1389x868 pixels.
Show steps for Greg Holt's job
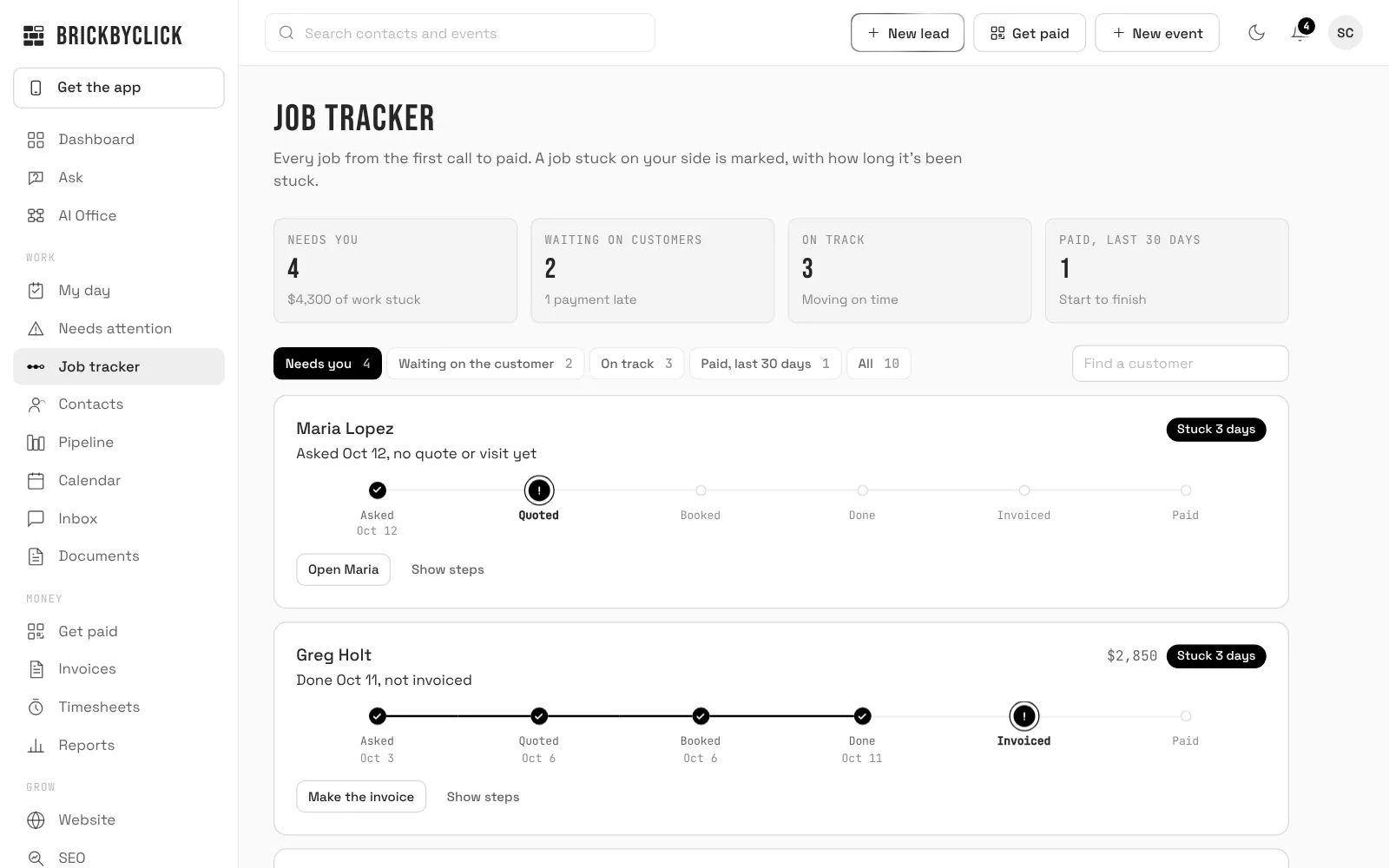[x=483, y=797]
